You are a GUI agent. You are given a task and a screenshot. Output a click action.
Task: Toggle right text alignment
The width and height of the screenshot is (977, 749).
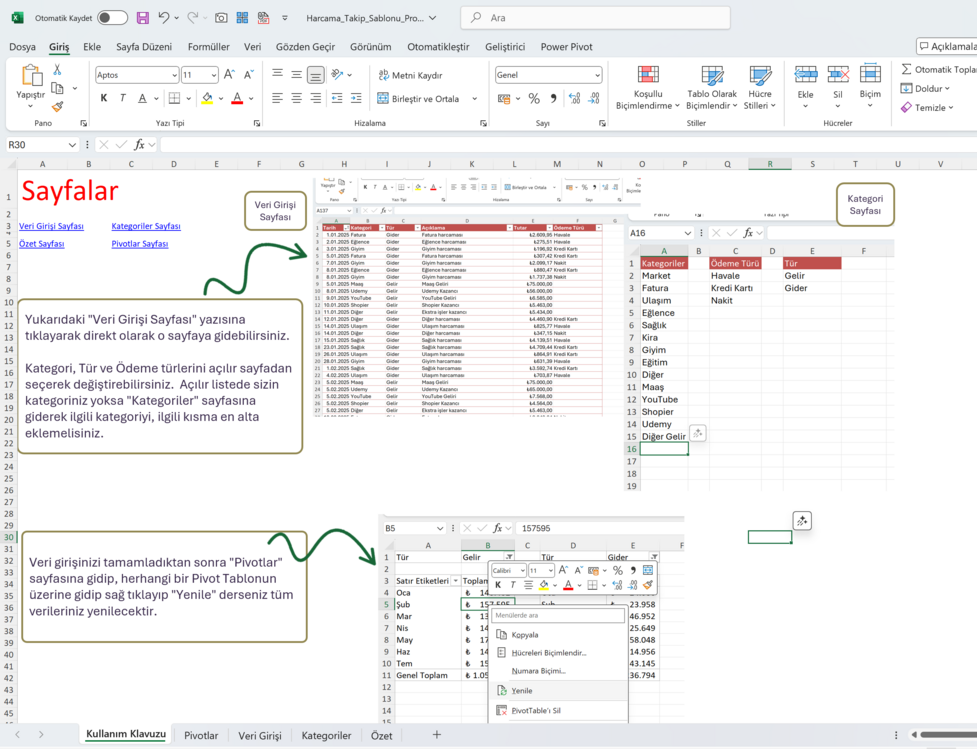[x=316, y=98]
